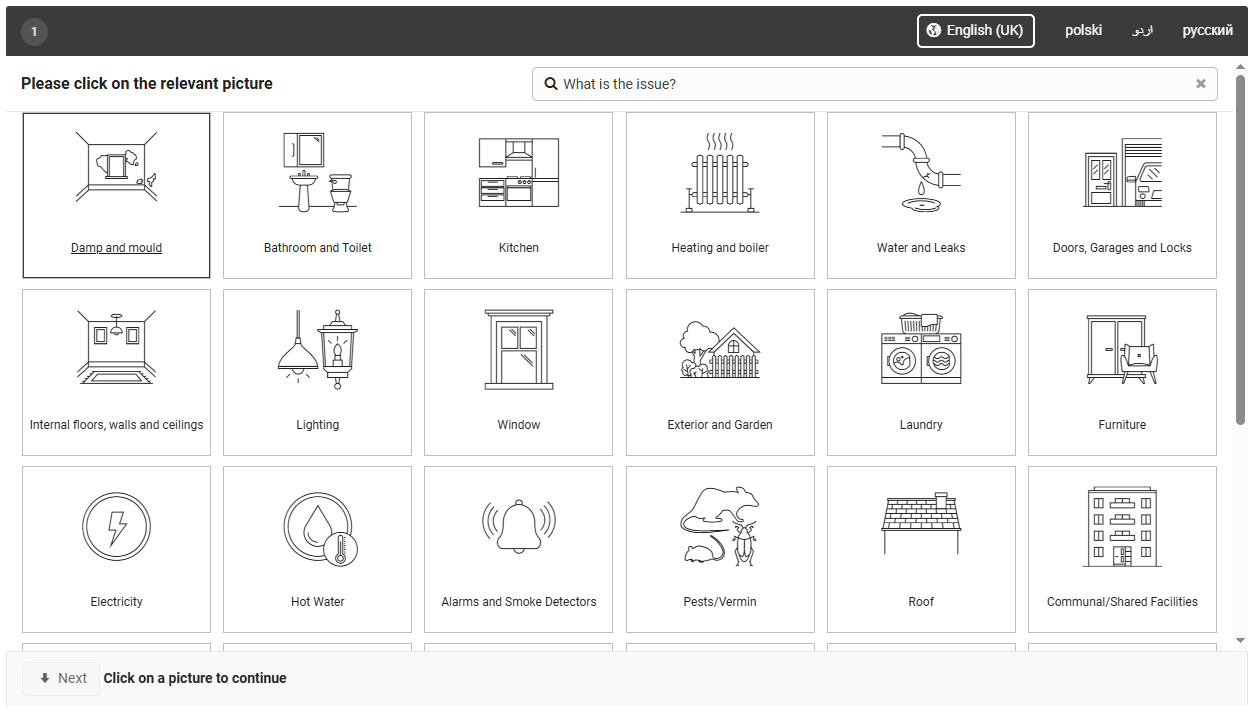Click the globe icon beside English (UK)

(934, 30)
